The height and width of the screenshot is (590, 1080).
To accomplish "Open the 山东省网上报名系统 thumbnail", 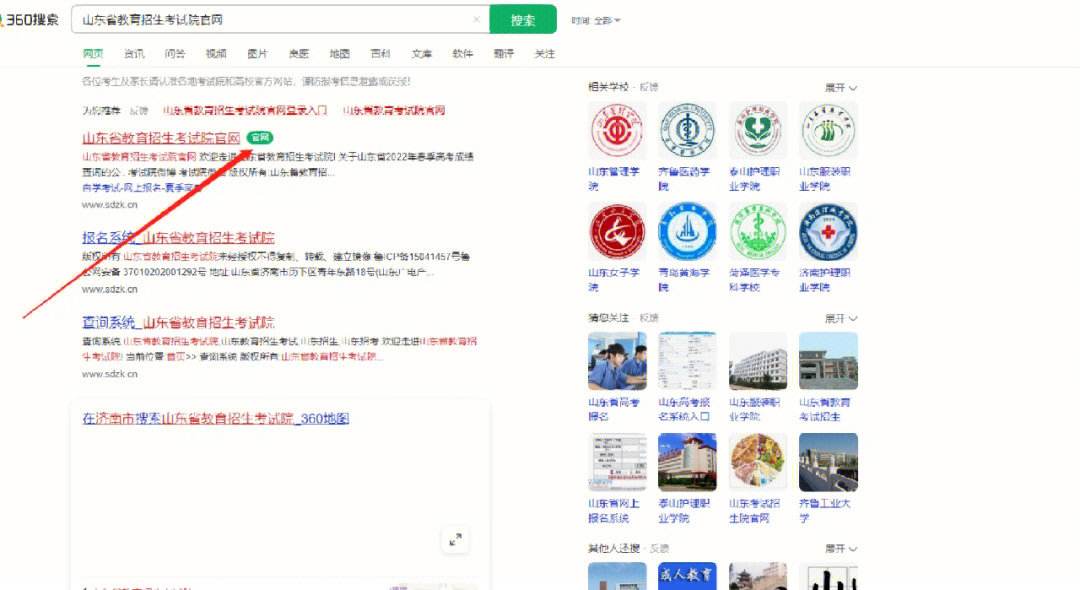I will [x=617, y=463].
